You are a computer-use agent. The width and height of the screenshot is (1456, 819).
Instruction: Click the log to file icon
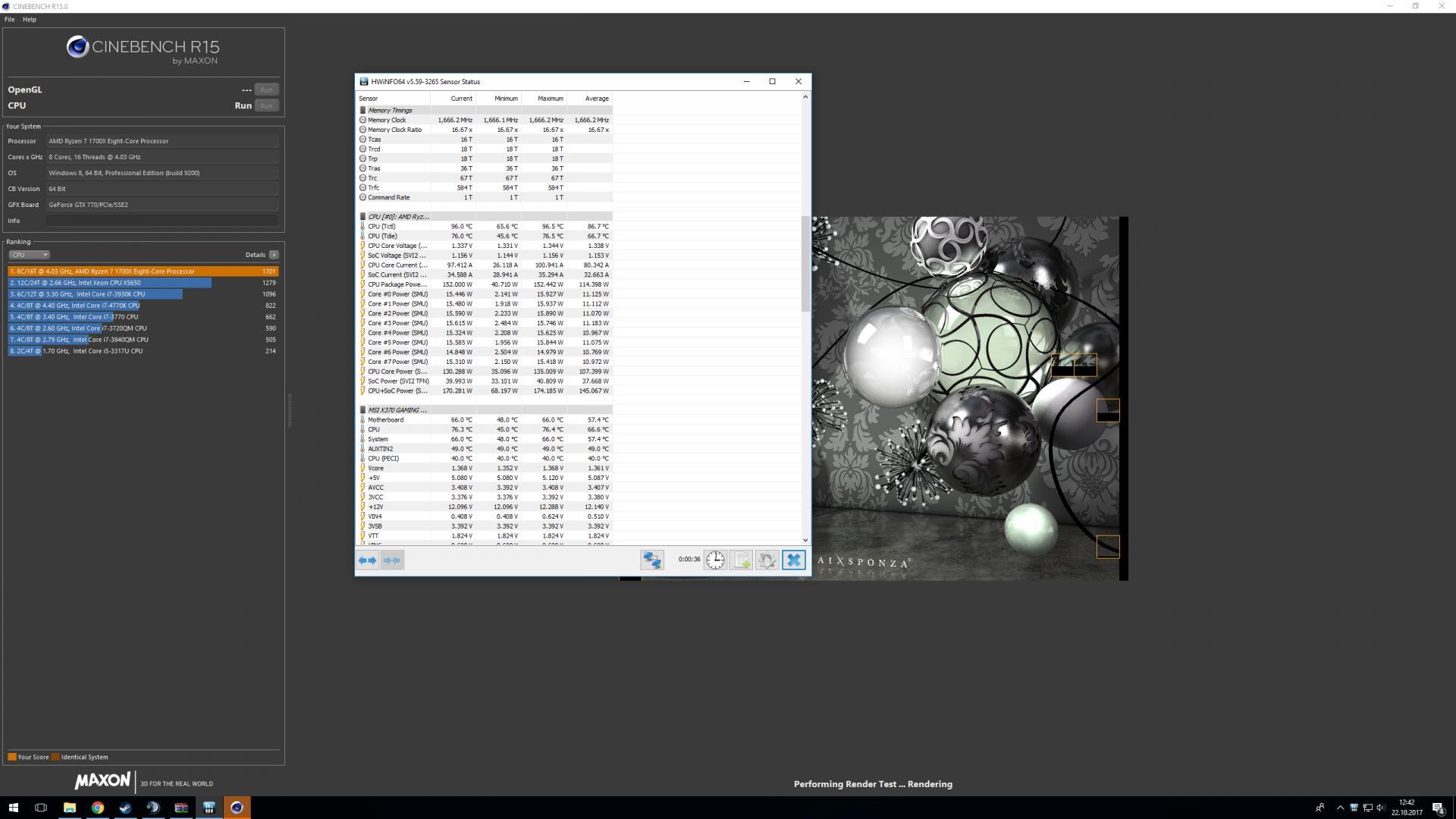click(742, 560)
